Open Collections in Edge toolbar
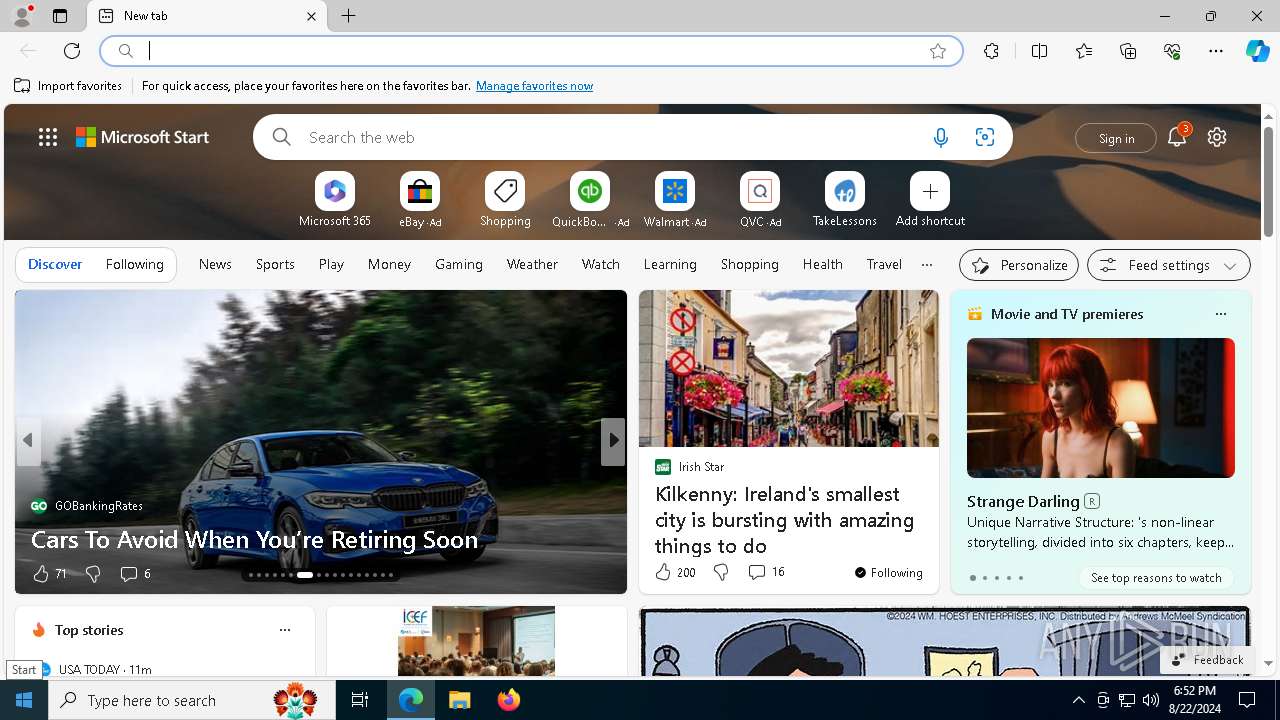 pyautogui.click(x=1128, y=51)
